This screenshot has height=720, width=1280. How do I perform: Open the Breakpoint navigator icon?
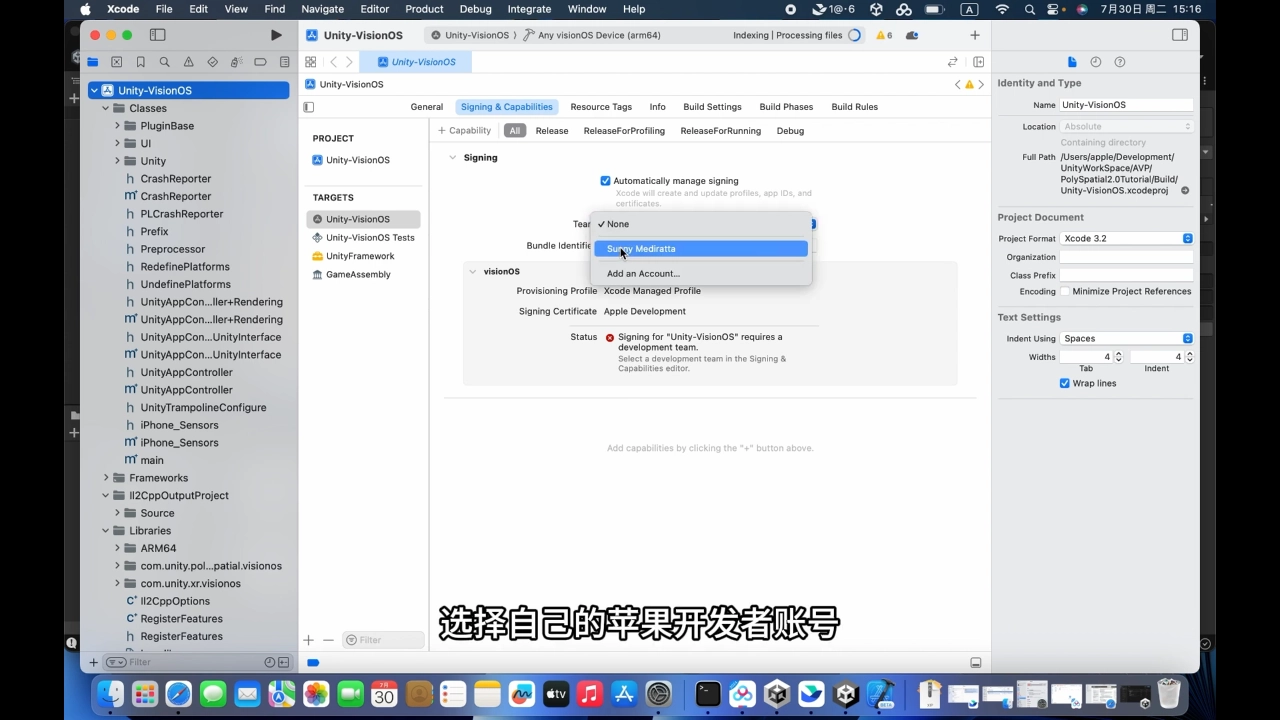pyautogui.click(x=260, y=62)
